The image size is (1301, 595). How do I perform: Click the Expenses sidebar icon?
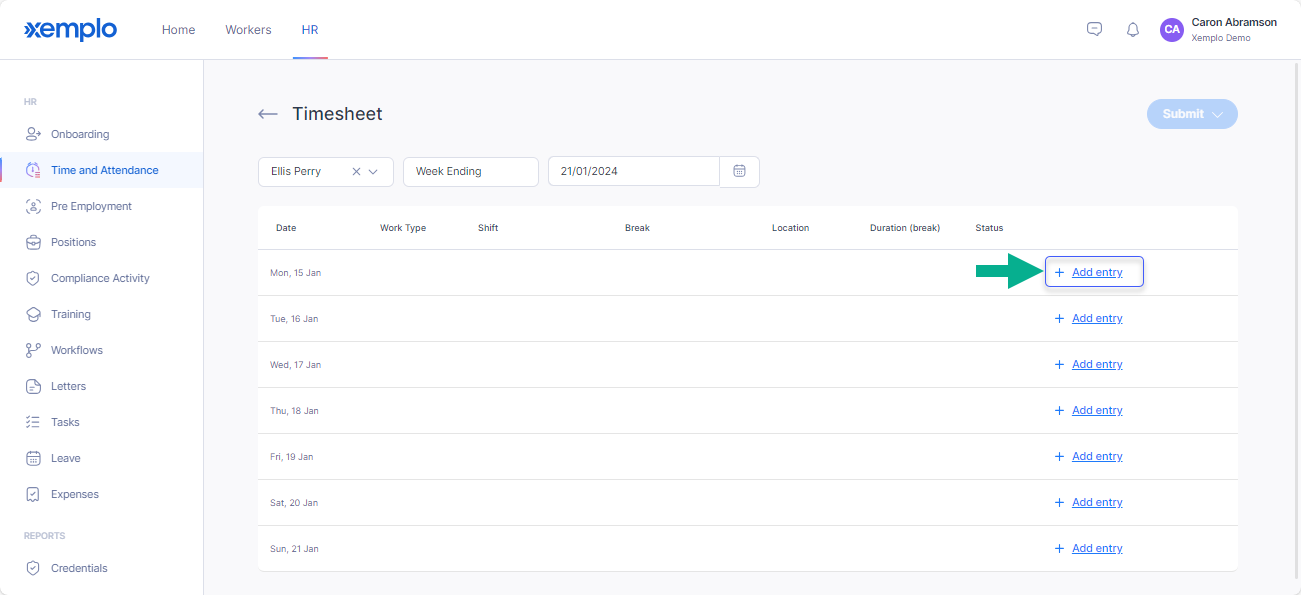[x=33, y=494]
